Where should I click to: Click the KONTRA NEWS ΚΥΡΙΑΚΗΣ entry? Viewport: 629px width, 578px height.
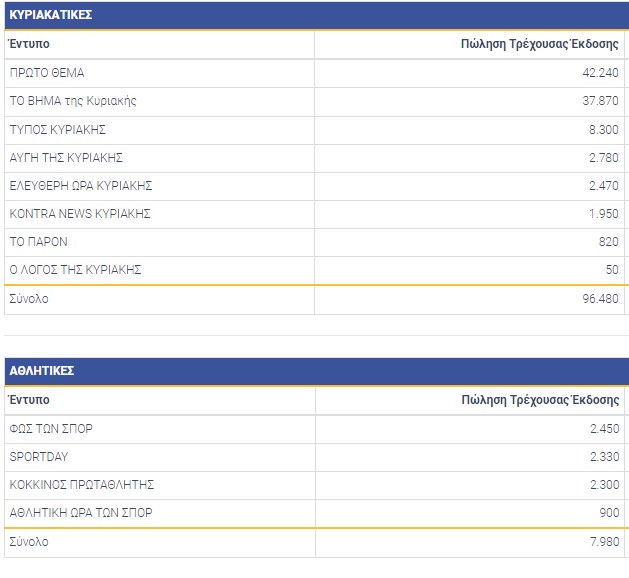80,213
